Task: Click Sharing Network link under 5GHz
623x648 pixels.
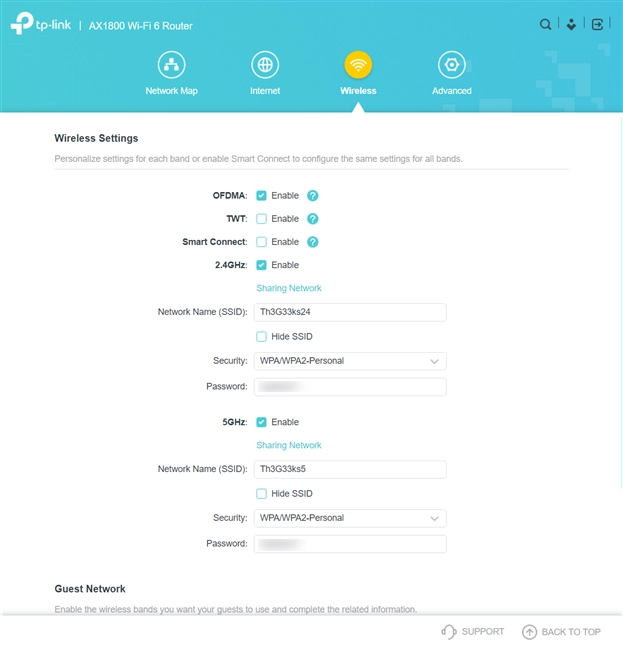Action: coord(289,445)
